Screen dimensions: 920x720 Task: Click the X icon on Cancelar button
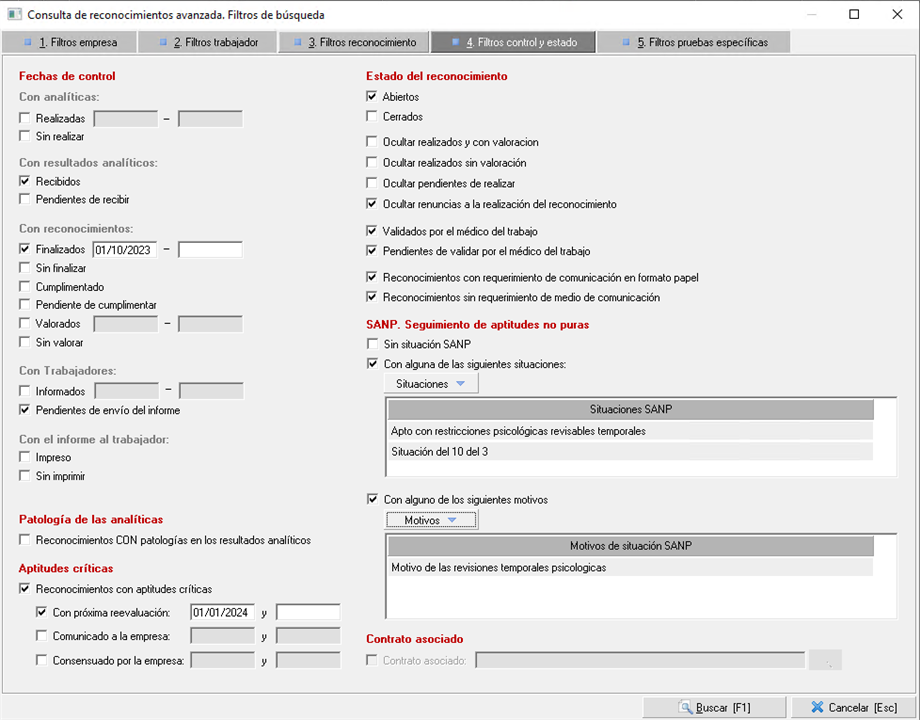click(x=817, y=707)
